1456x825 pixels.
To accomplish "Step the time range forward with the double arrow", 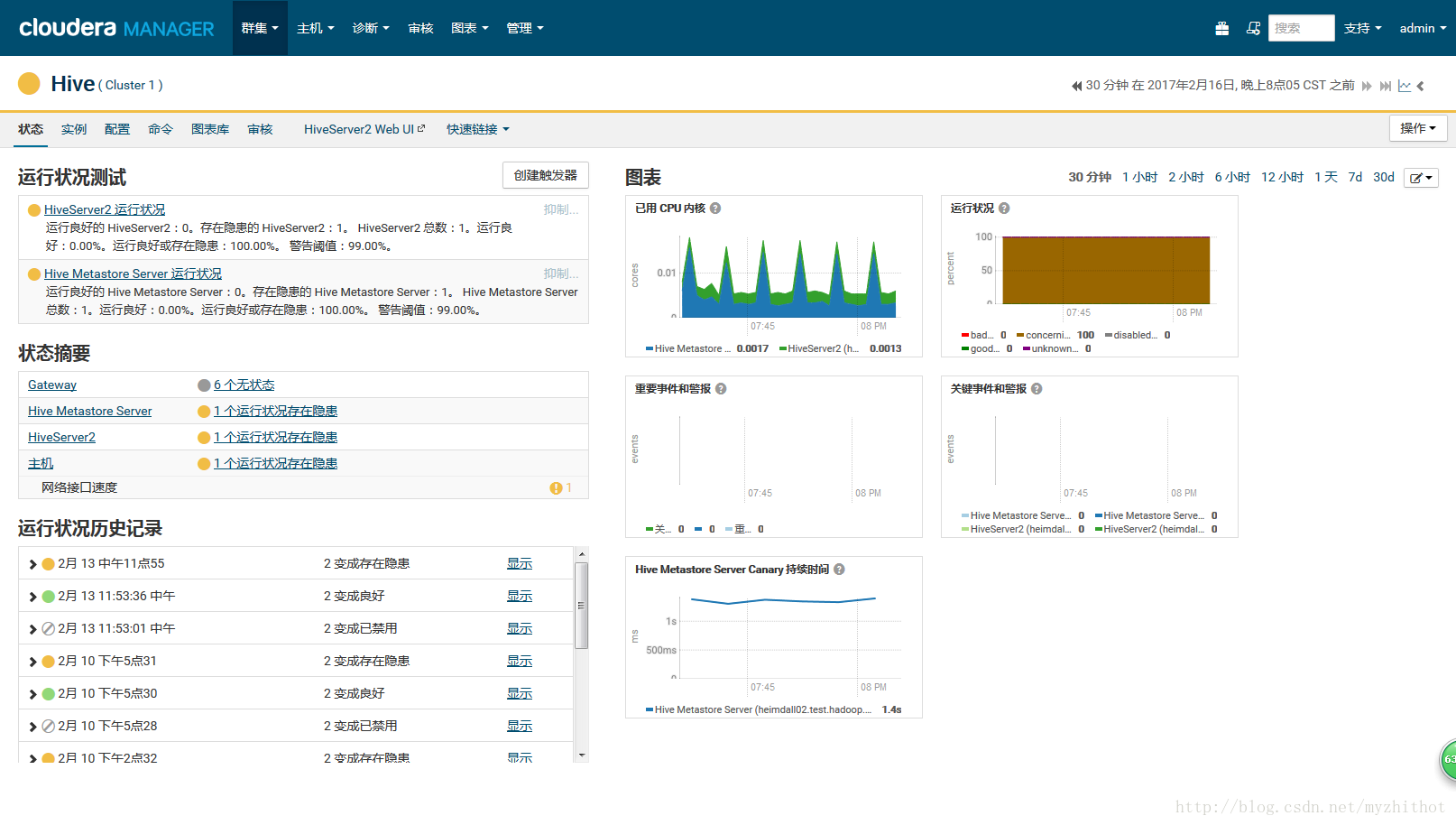I will 1367,86.
